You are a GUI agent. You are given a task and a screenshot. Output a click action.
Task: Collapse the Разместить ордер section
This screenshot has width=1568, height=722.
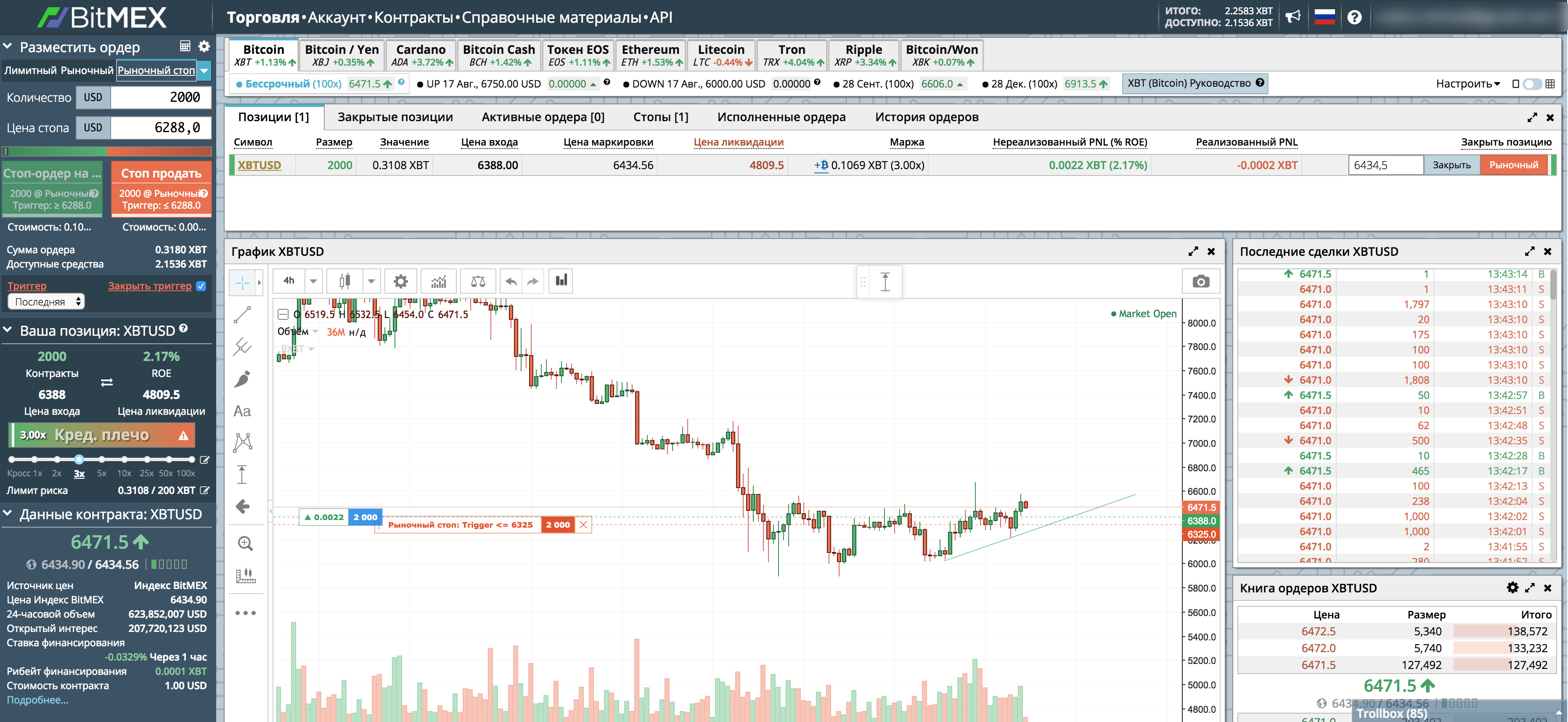8,46
